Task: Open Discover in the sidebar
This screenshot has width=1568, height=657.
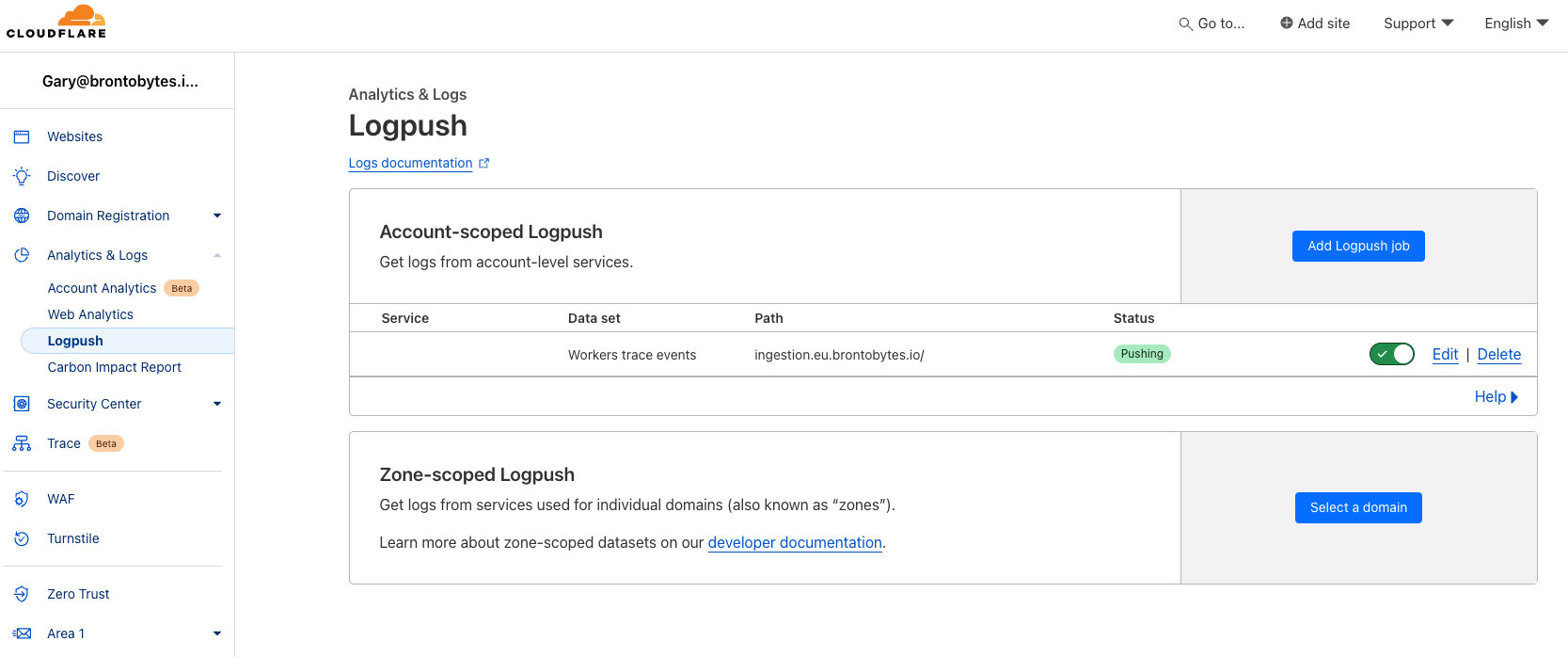Action: point(73,176)
